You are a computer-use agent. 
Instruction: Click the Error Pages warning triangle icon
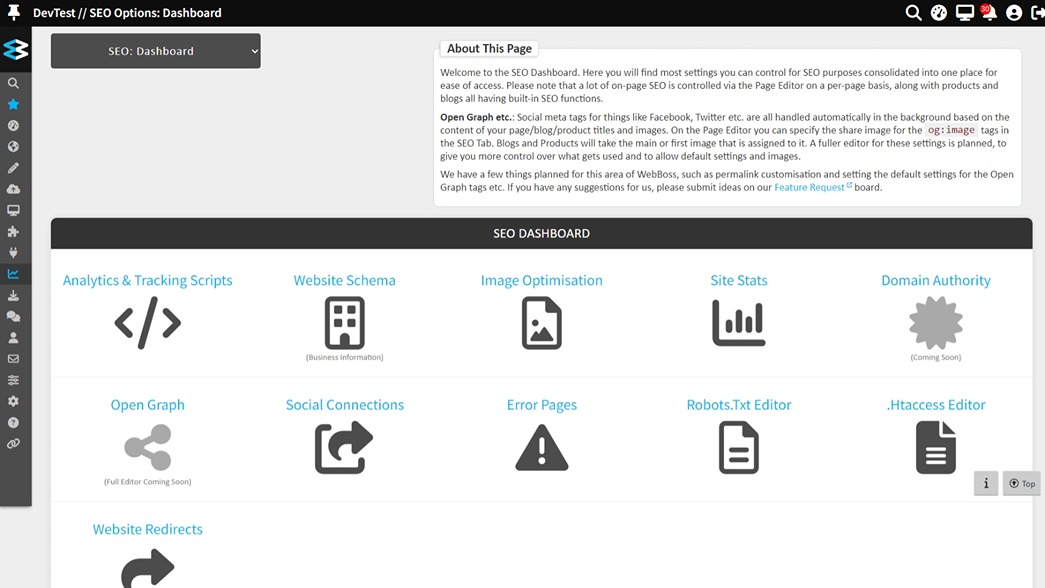pos(542,446)
